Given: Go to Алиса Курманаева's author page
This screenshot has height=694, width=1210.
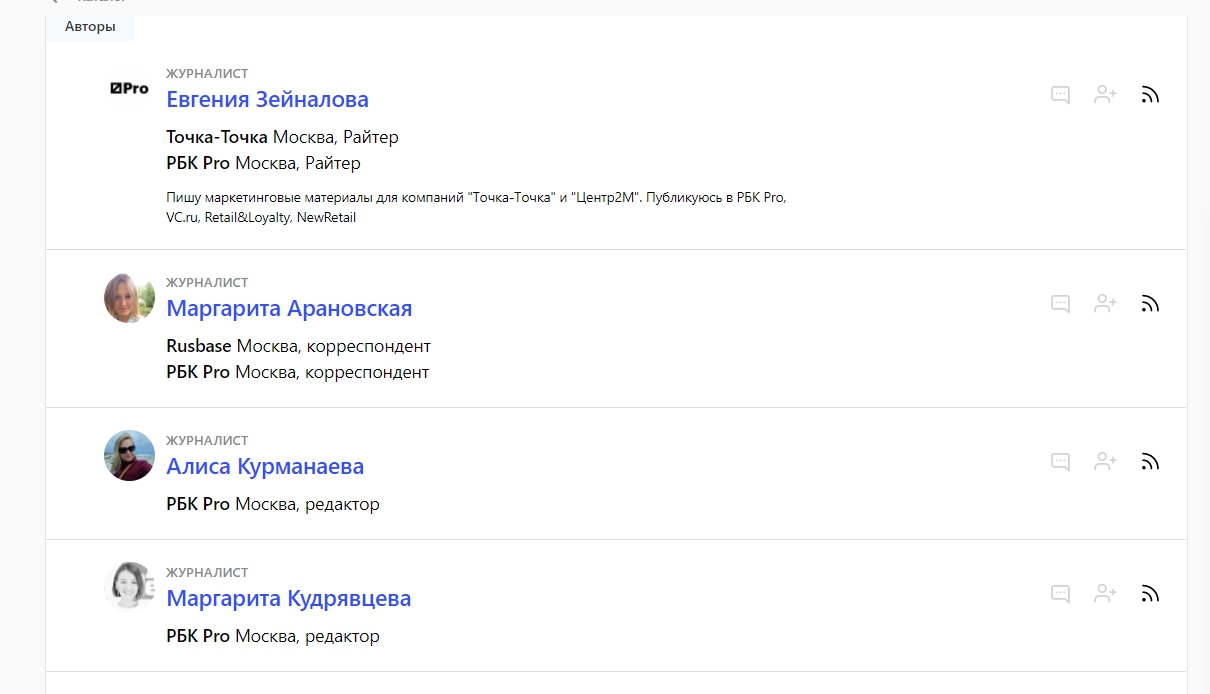Looking at the screenshot, I should 265,467.
